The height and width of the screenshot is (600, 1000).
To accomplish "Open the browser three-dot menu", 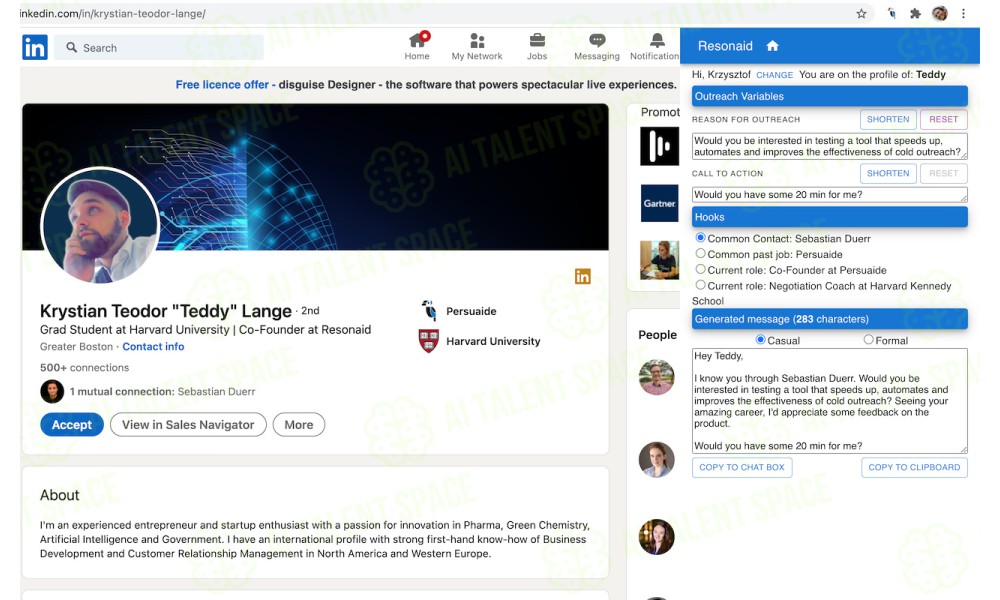I will click(963, 13).
